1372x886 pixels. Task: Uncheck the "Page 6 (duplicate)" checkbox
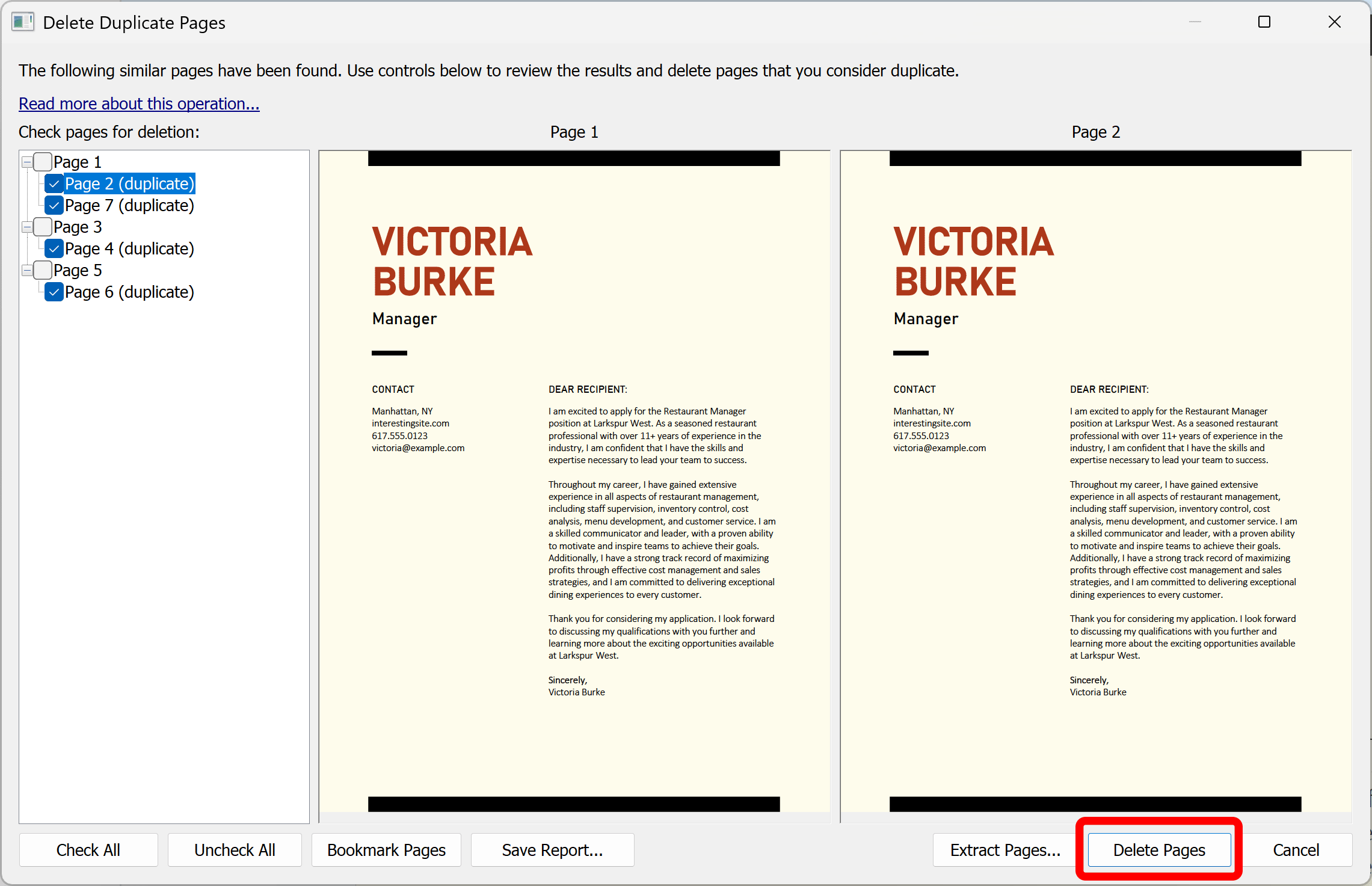54,292
